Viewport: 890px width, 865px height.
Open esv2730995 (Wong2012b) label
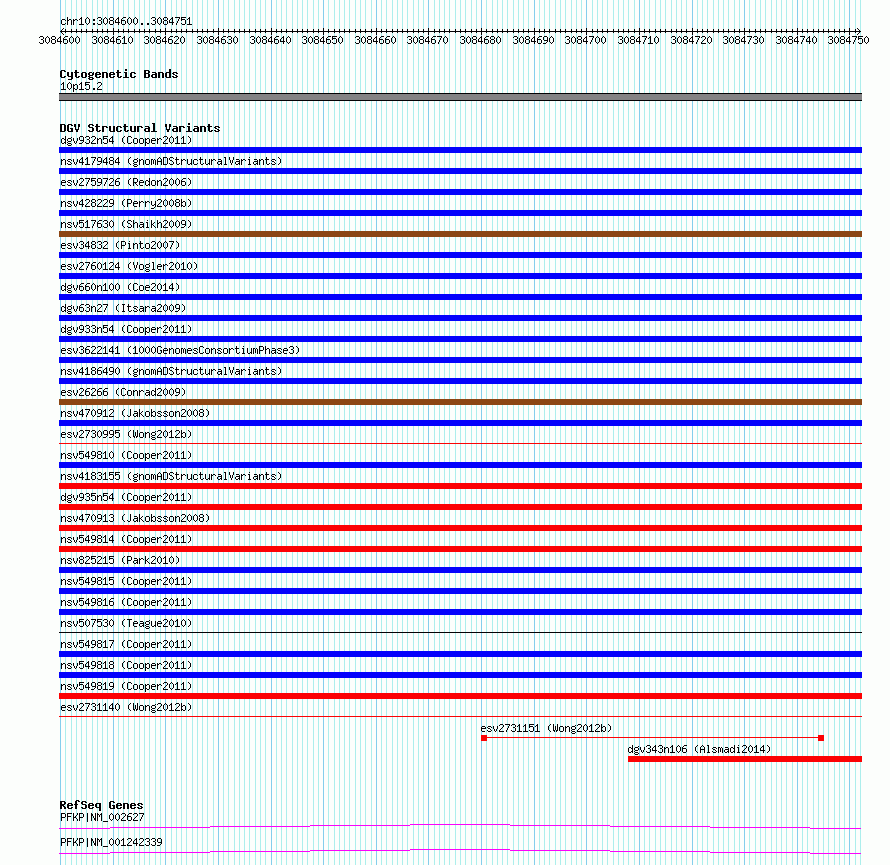126,434
